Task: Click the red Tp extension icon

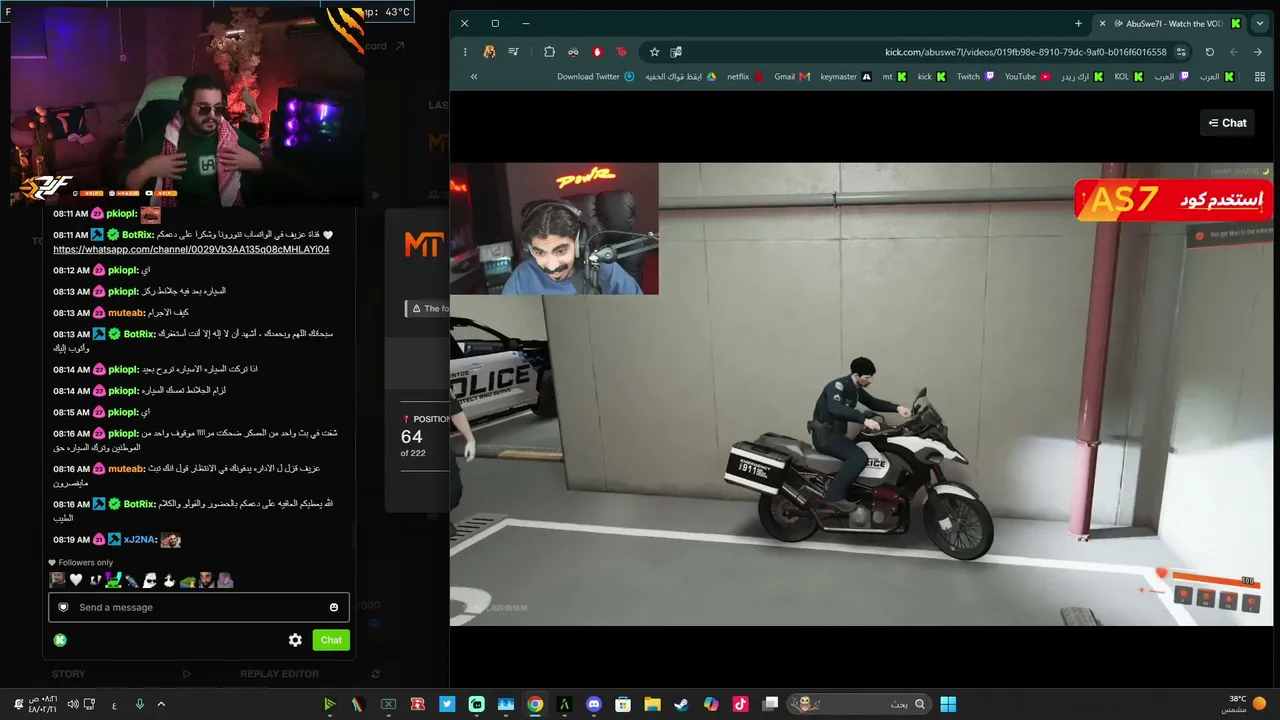Action: pos(621,52)
